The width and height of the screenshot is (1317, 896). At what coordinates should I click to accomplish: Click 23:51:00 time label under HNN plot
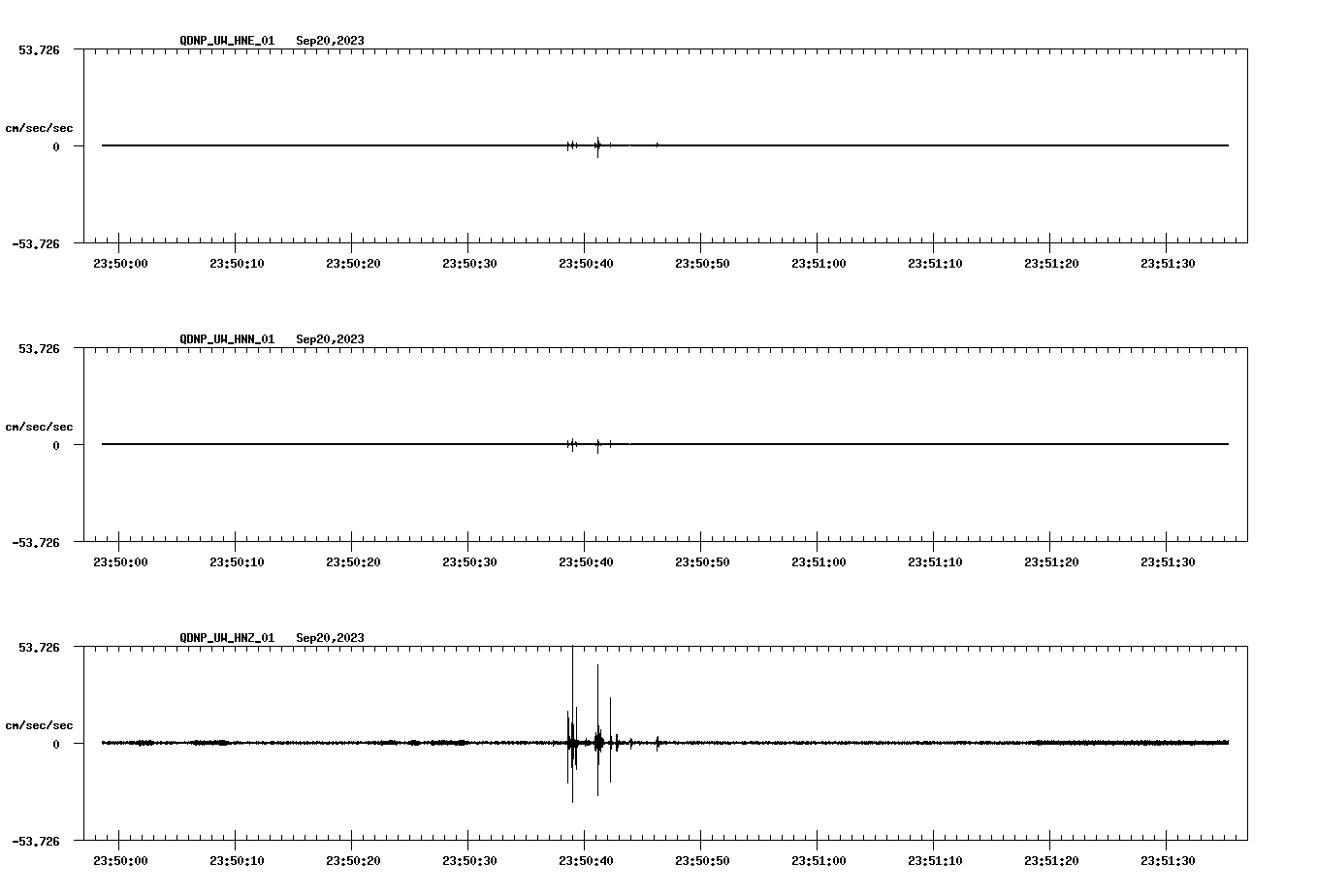pyautogui.click(x=819, y=562)
